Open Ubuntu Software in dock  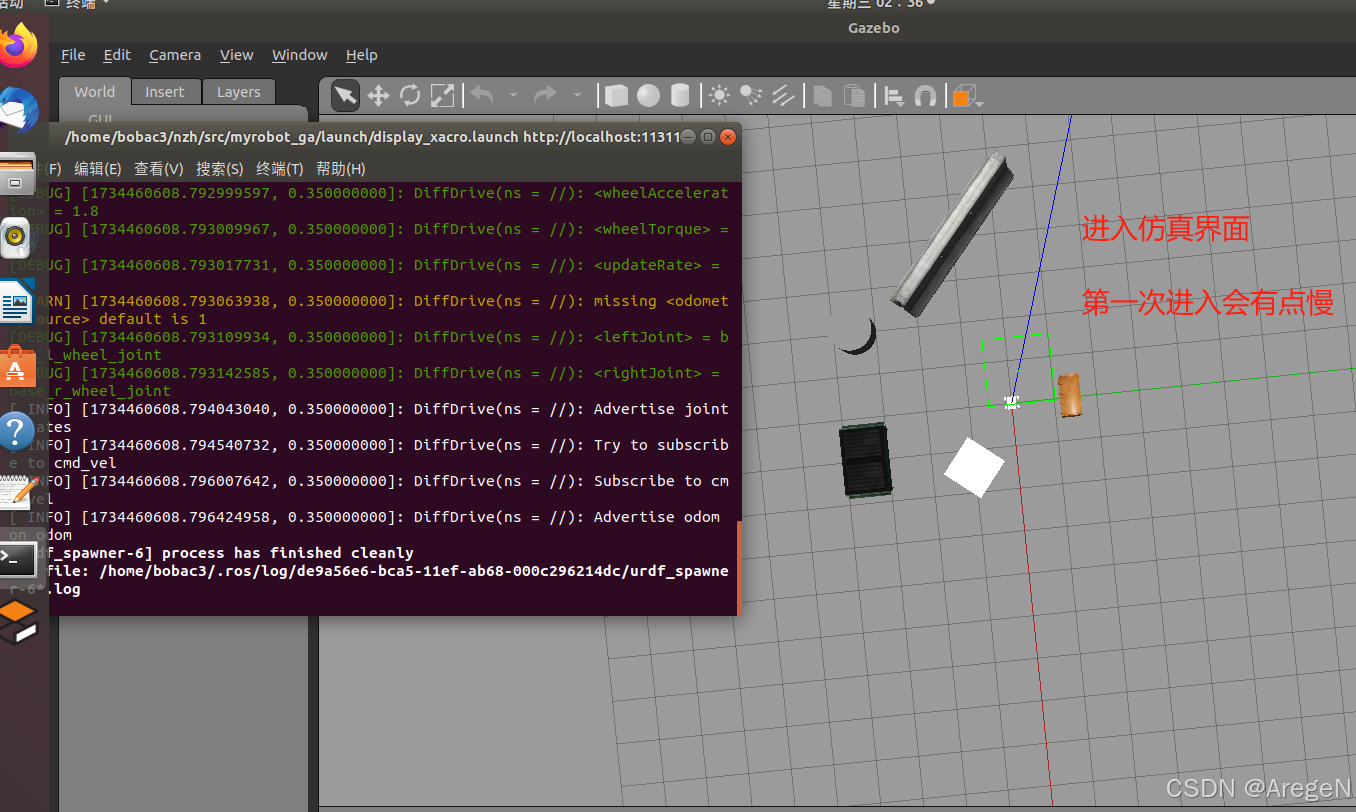point(17,367)
